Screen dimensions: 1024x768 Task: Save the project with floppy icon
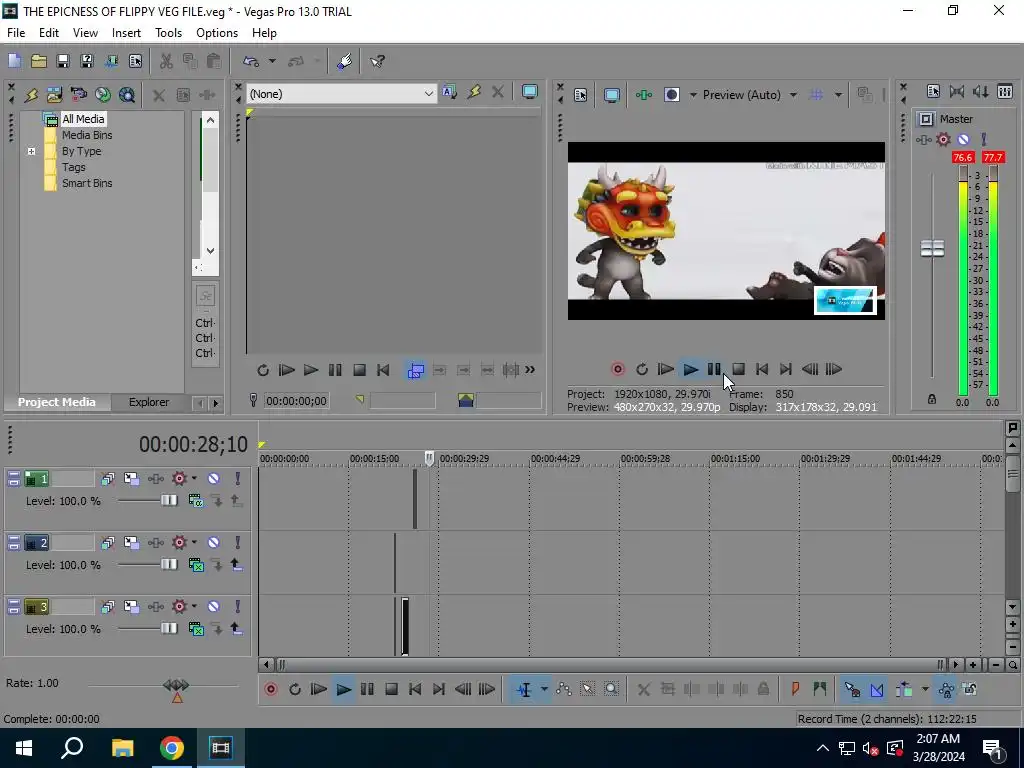63,61
